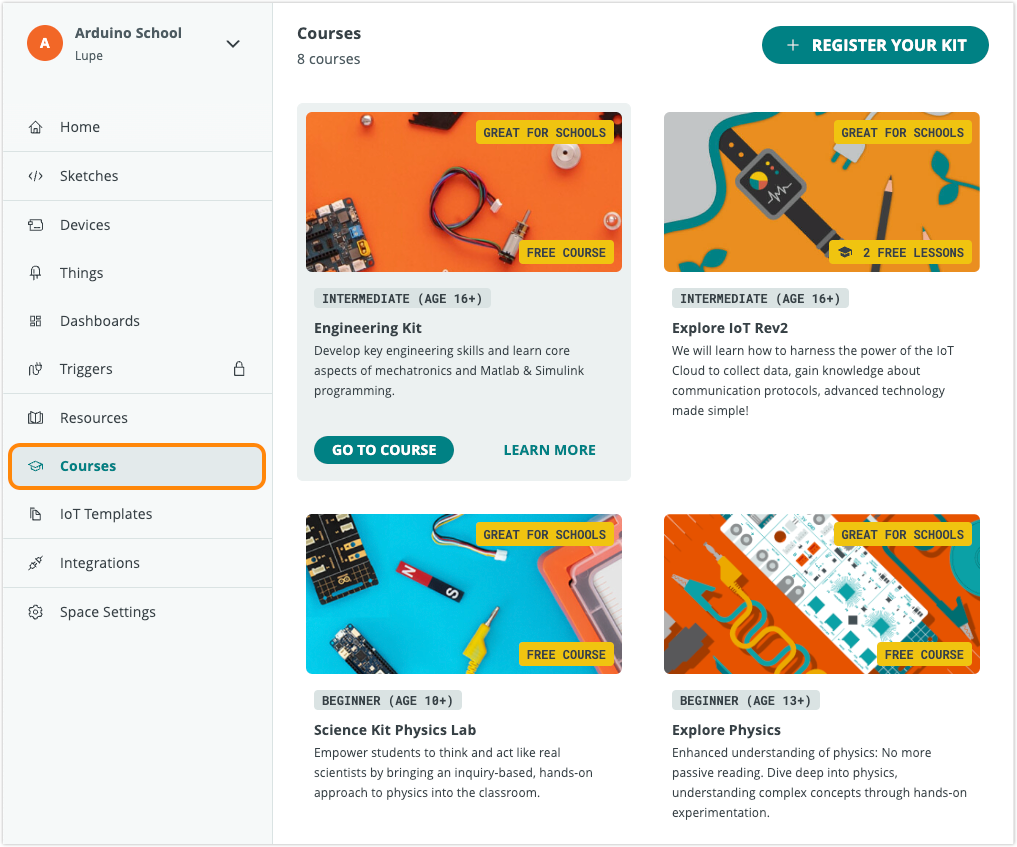Open Devices using its sidebar icon
The width and height of the screenshot is (1017, 847).
(x=36, y=224)
